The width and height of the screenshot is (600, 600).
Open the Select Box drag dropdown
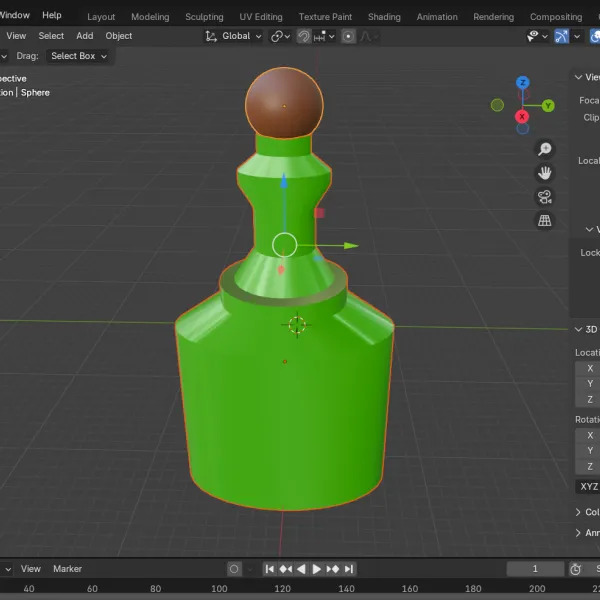[79, 56]
